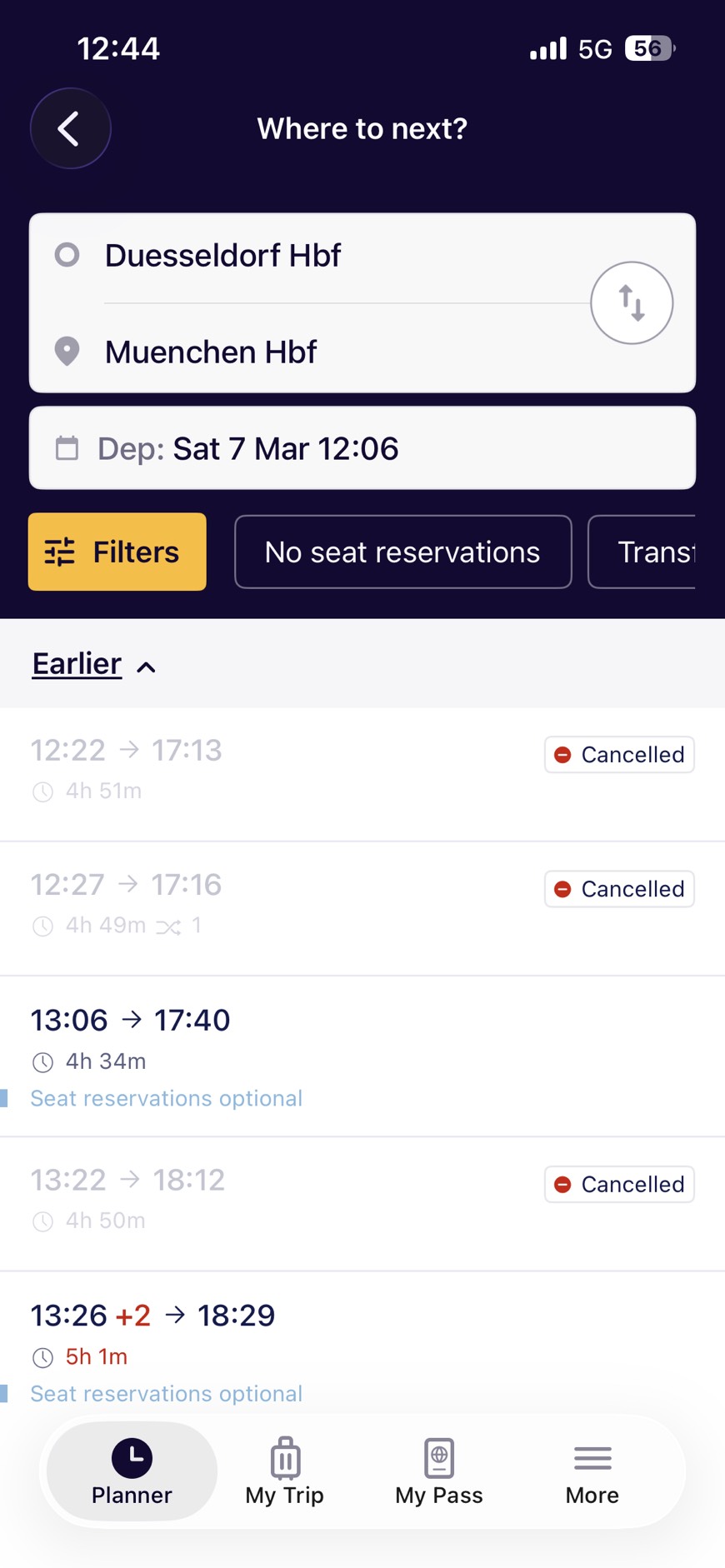Select the Planner clock tab
Viewport: 725px width, 1568px height.
click(x=132, y=1472)
